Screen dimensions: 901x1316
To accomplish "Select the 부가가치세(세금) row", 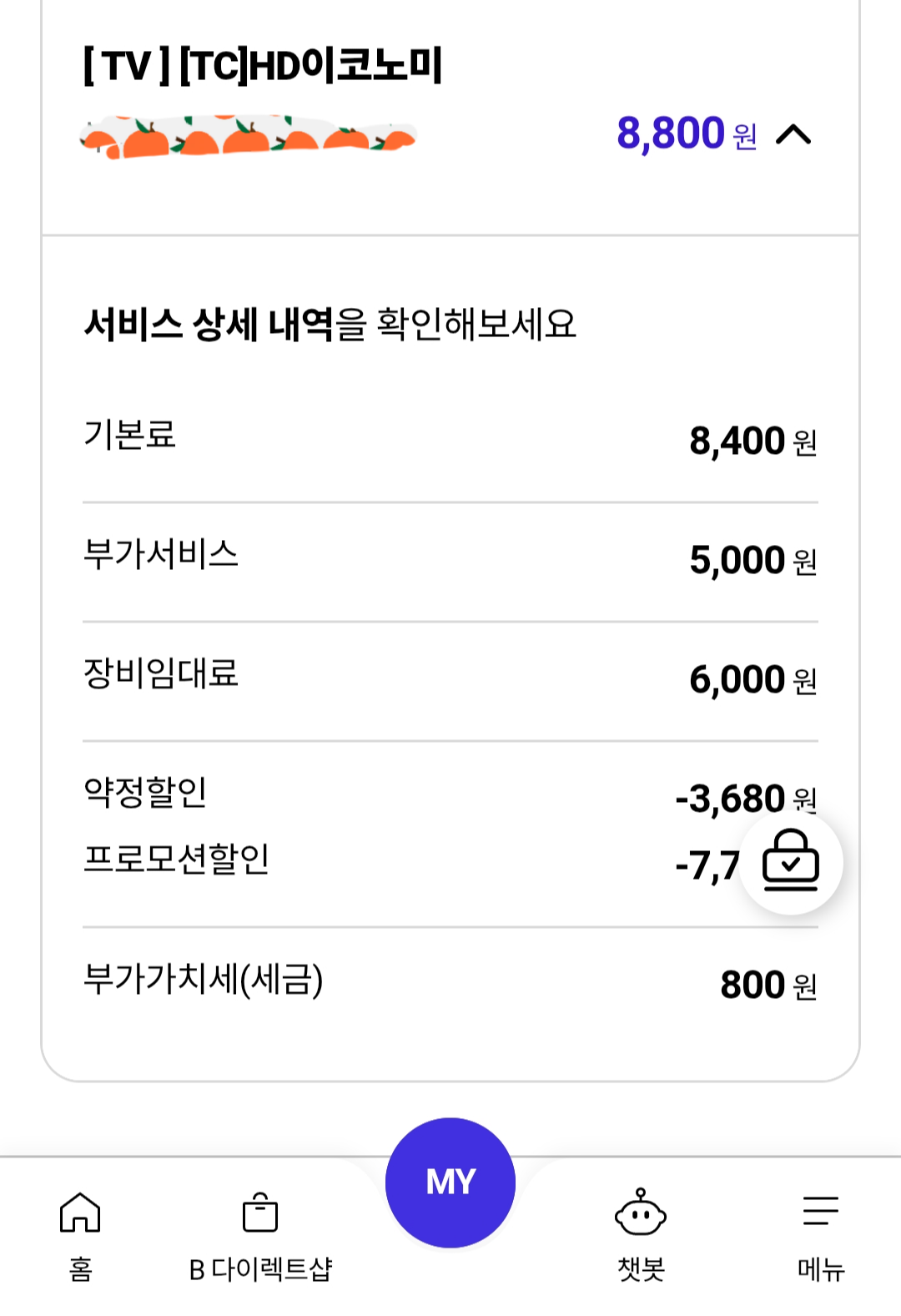I will (x=450, y=982).
